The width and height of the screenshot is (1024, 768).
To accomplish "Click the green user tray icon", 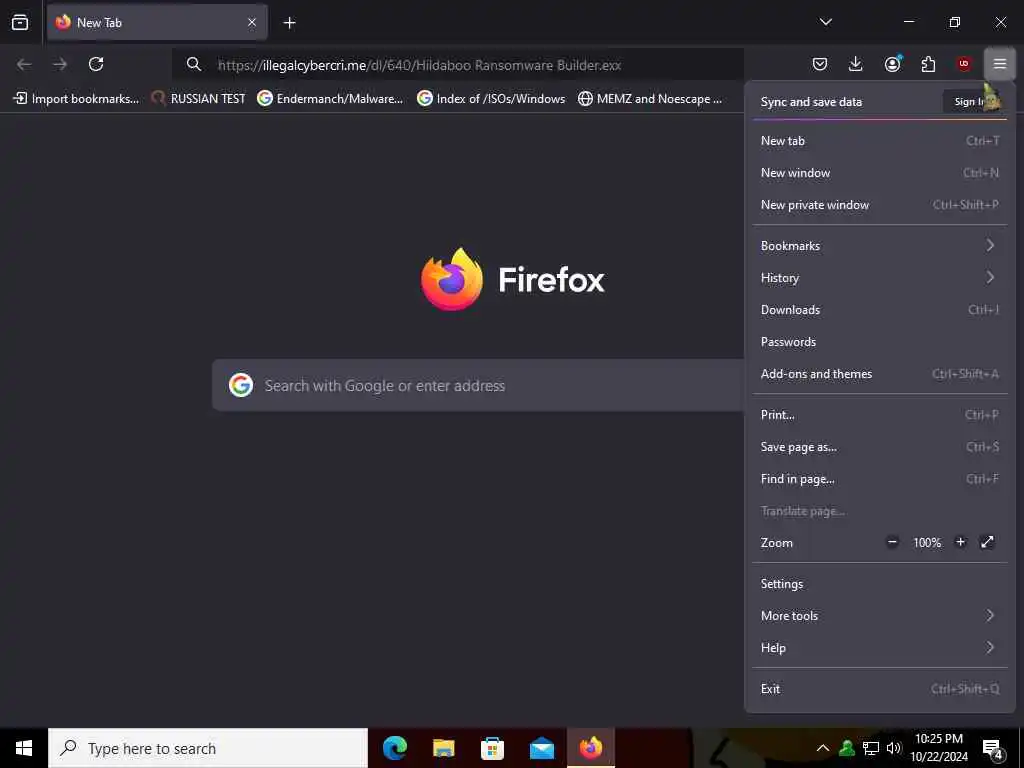I will click(847, 748).
